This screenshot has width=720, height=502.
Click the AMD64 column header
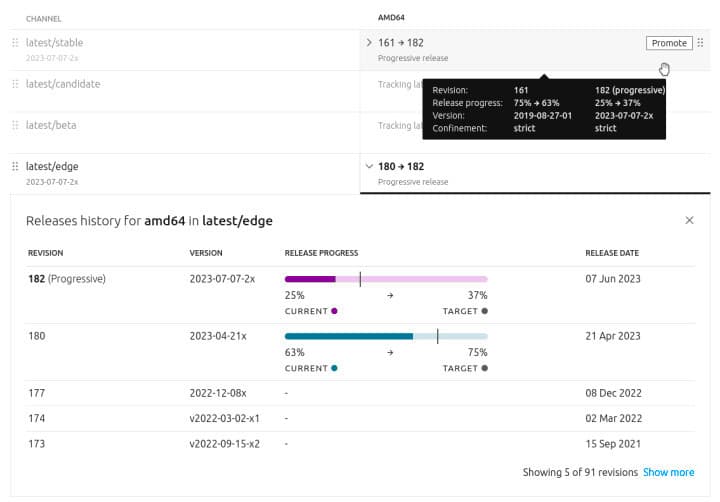coord(392,18)
